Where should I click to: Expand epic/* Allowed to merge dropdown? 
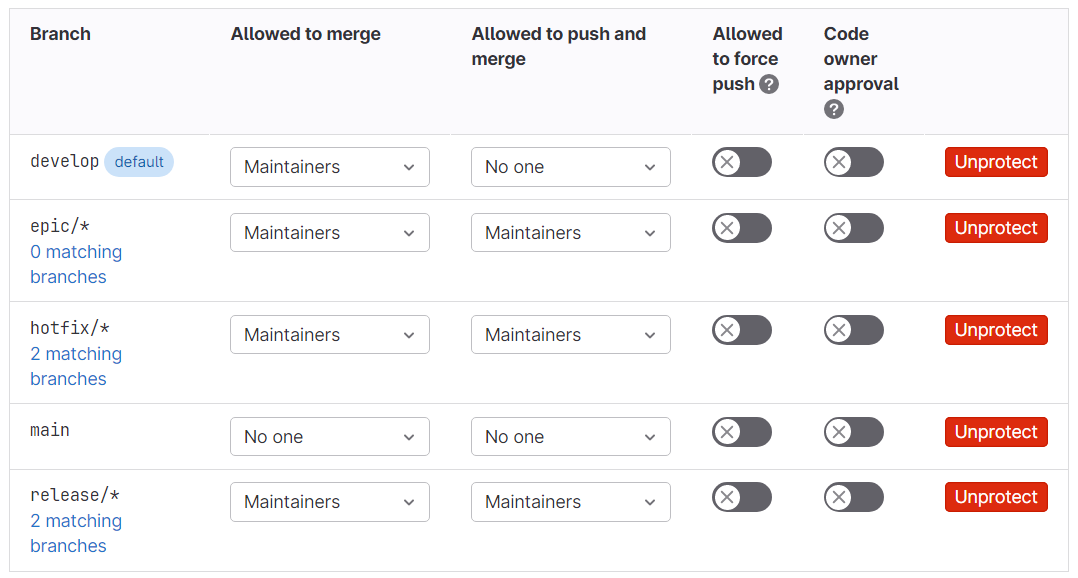tap(330, 233)
